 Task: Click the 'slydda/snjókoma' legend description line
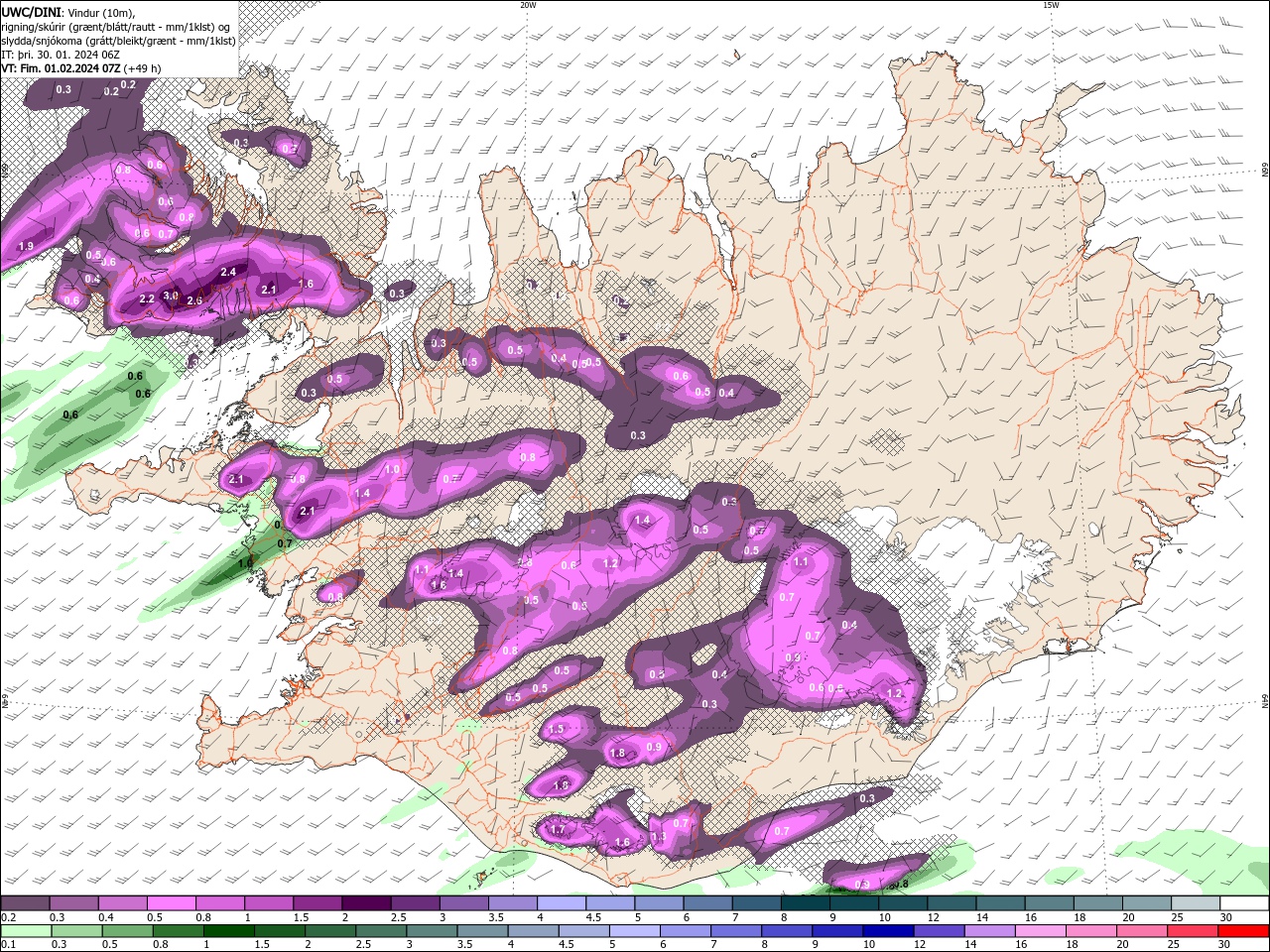[118, 41]
